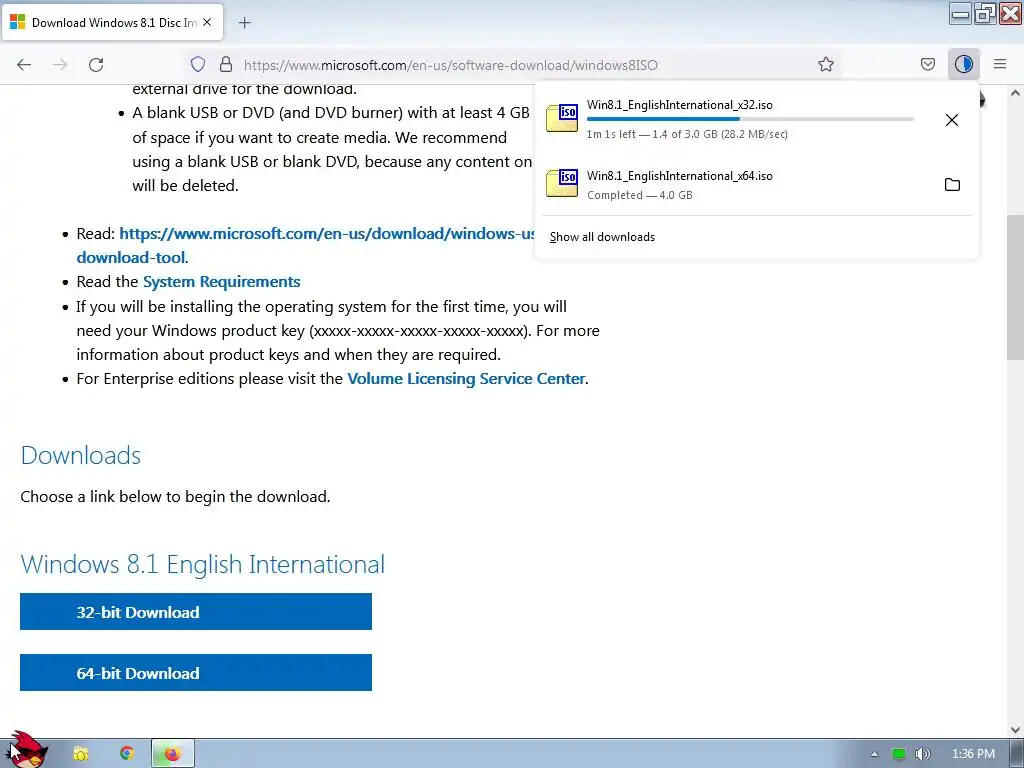
Task: Click the scrollbar down arrow
Action: 1015,730
